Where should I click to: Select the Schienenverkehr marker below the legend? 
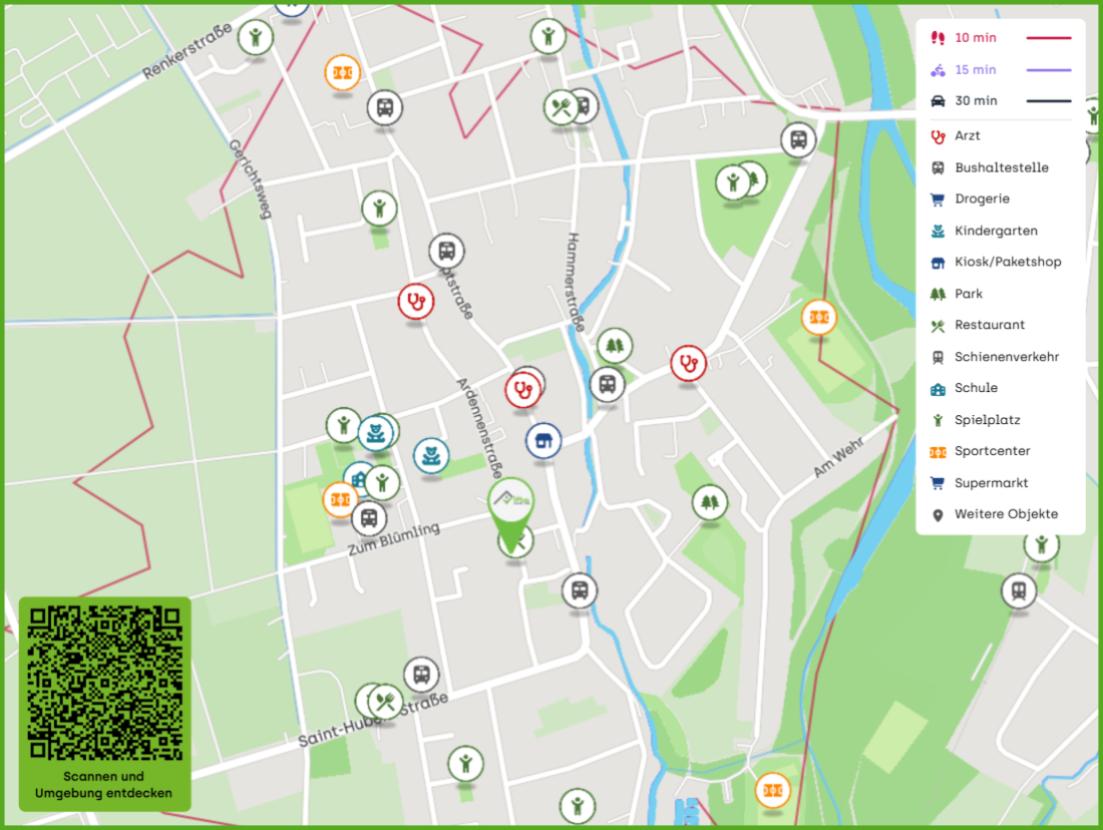click(x=1019, y=590)
